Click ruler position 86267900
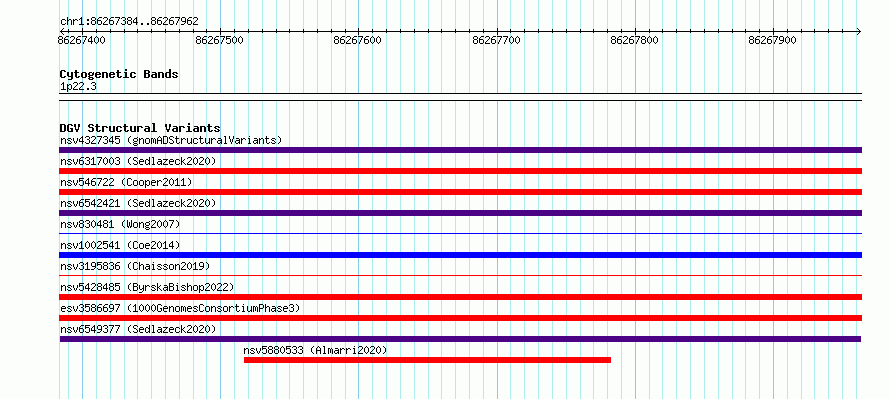 [x=773, y=40]
